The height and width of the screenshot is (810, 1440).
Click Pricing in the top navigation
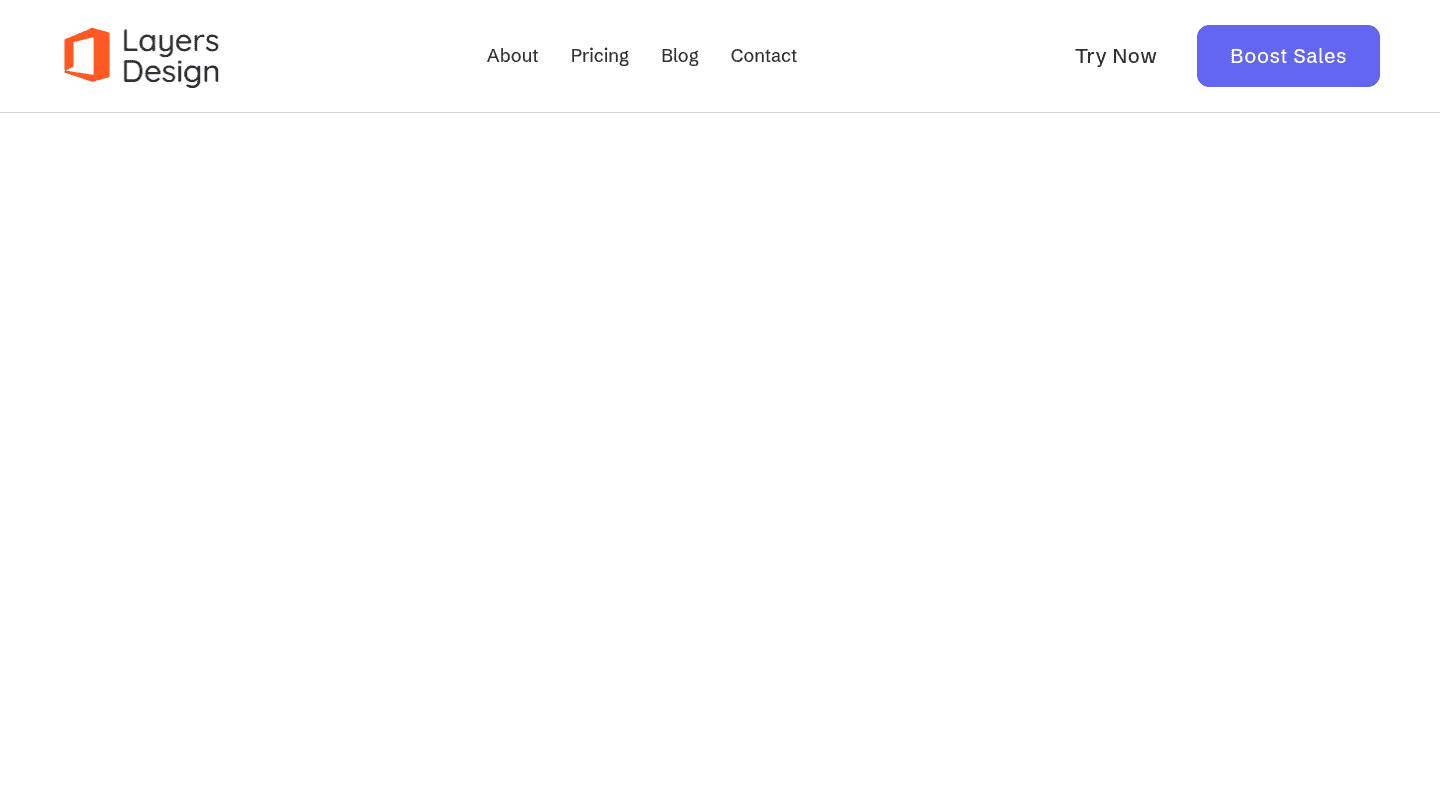599,56
